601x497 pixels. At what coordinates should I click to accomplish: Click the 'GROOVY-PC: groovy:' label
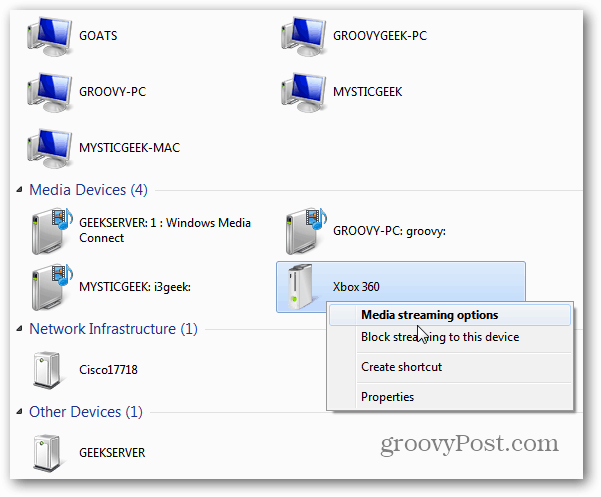tap(389, 231)
